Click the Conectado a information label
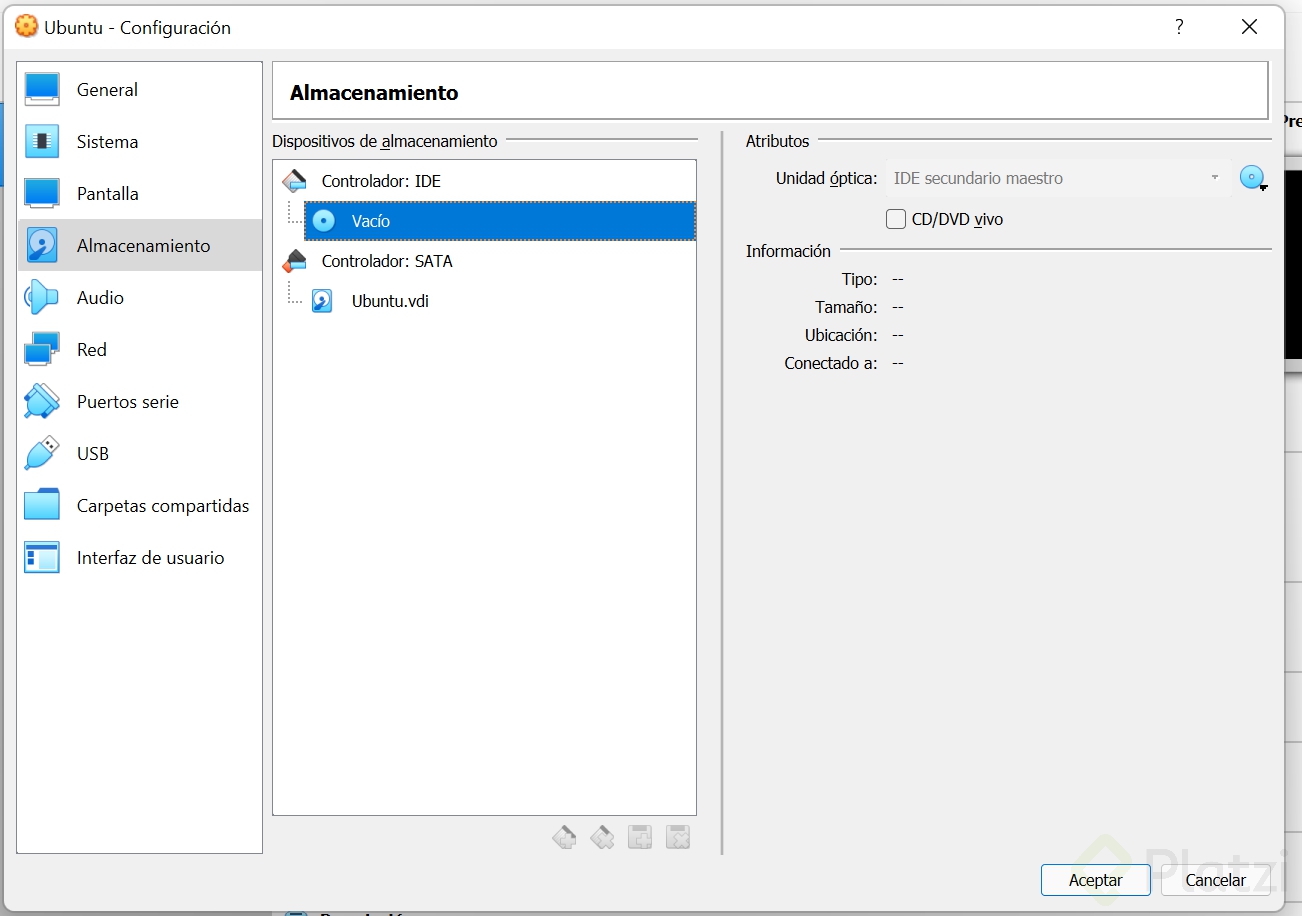This screenshot has width=1302, height=916. [831, 363]
